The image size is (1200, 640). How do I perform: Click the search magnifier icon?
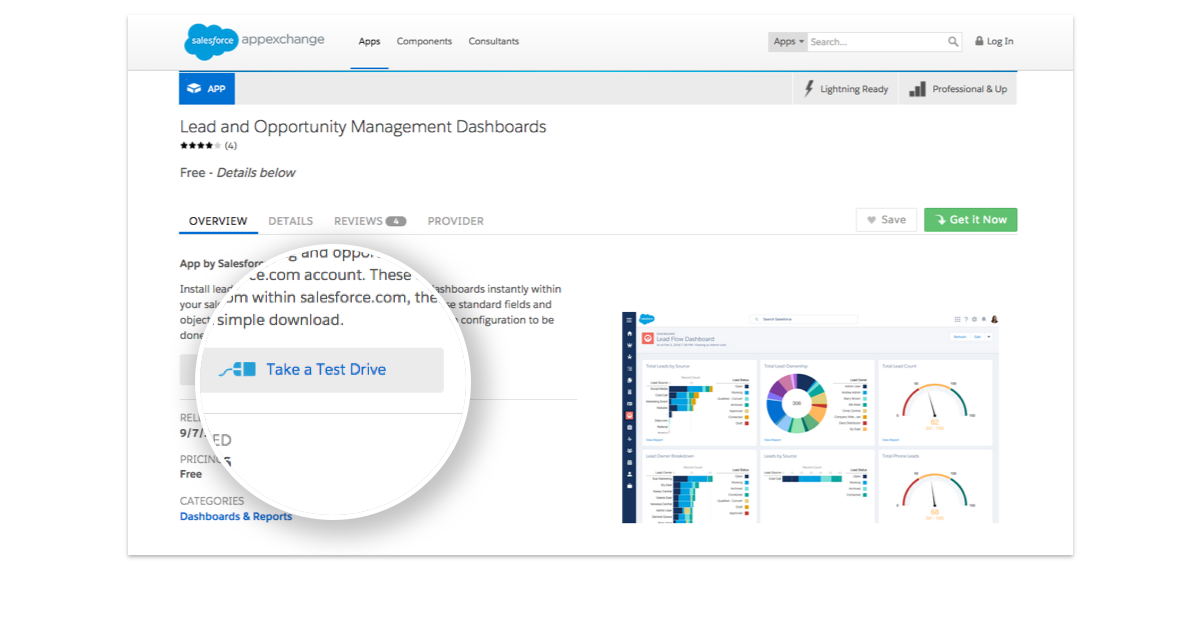coord(953,42)
